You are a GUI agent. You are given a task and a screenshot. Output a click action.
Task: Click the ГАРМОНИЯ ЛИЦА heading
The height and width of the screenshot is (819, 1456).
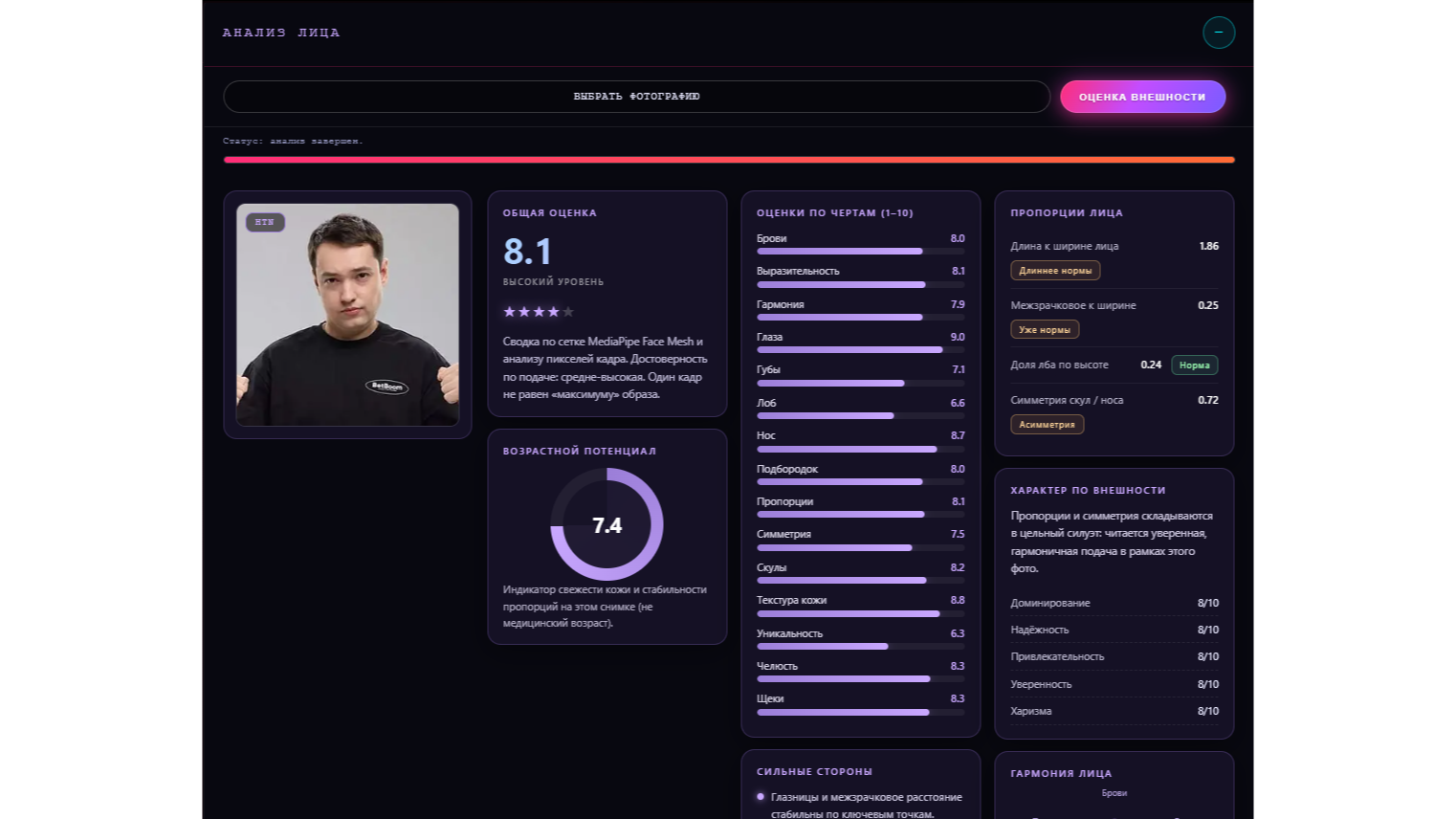1061,773
